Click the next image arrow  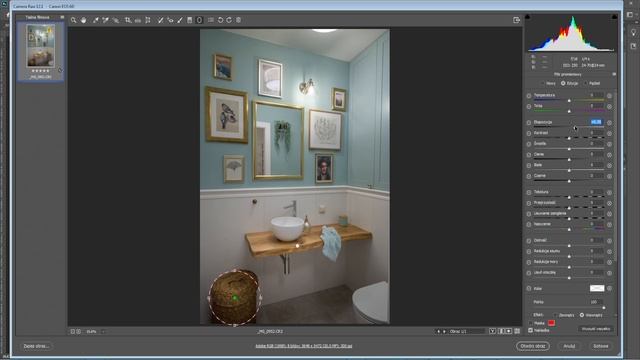(444, 331)
